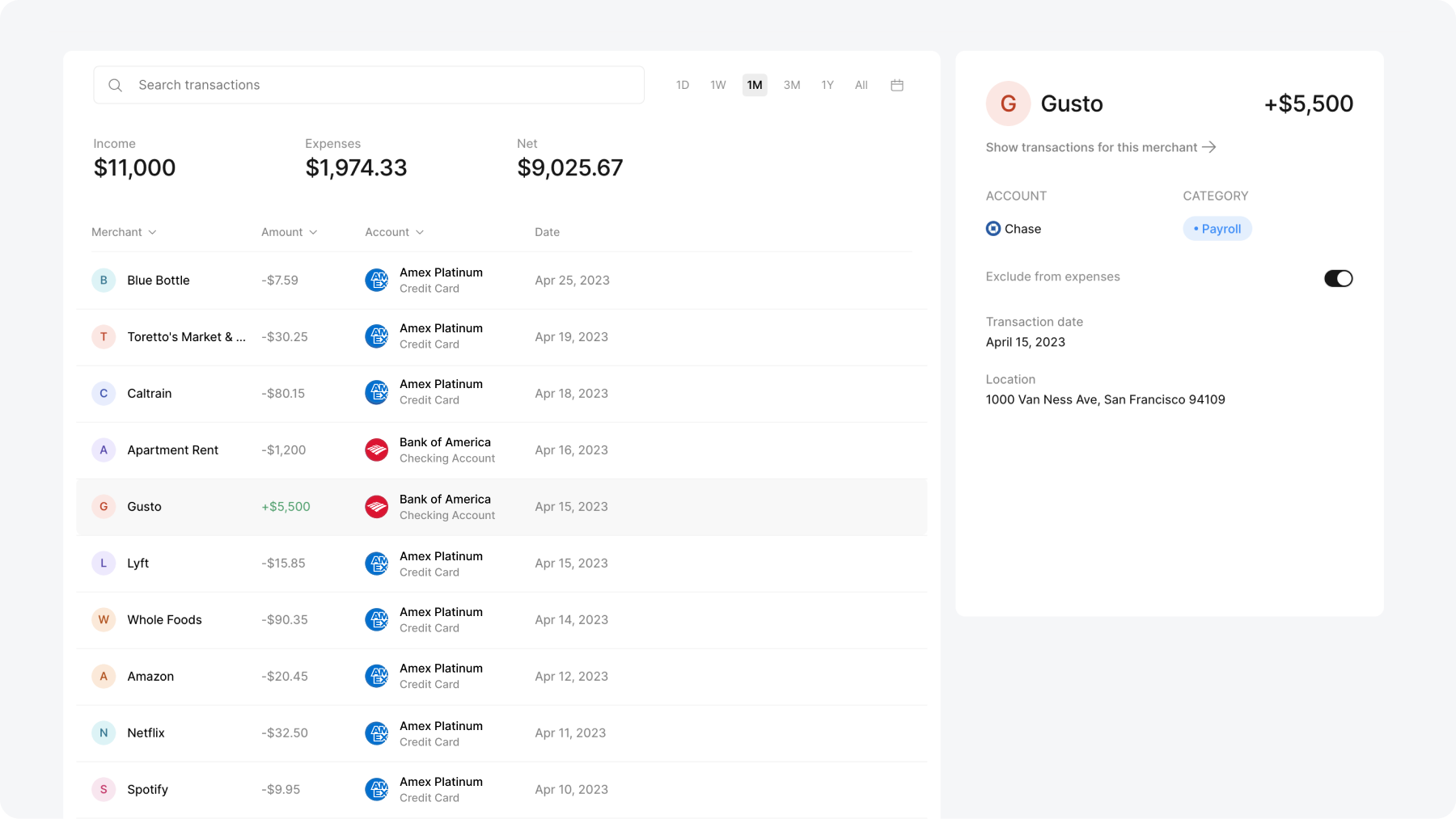Image resolution: width=1456 pixels, height=819 pixels.
Task: Open the Amount column sort dropdown
Action: [x=289, y=232]
